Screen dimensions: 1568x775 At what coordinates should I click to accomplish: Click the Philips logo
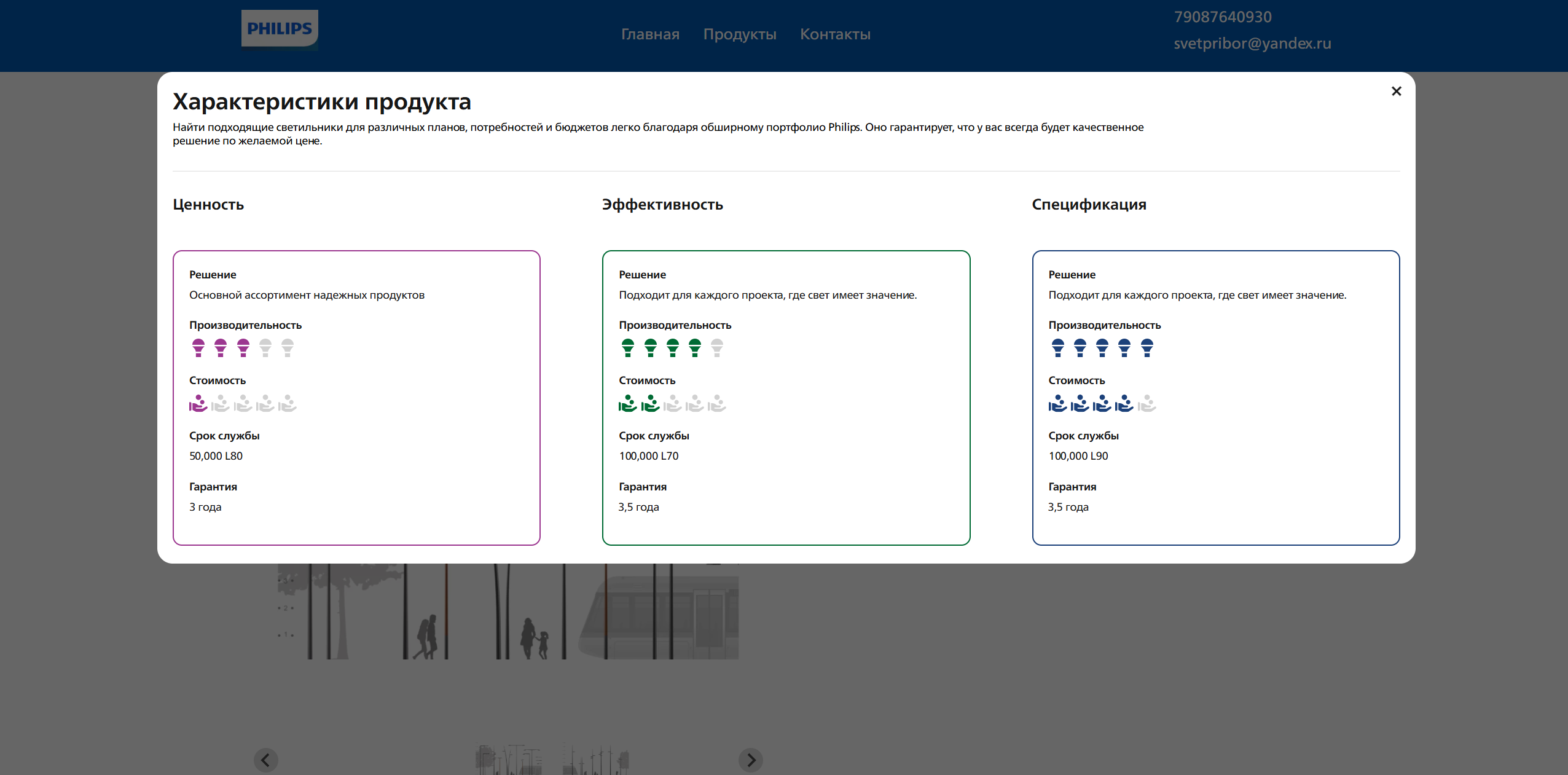coord(280,28)
